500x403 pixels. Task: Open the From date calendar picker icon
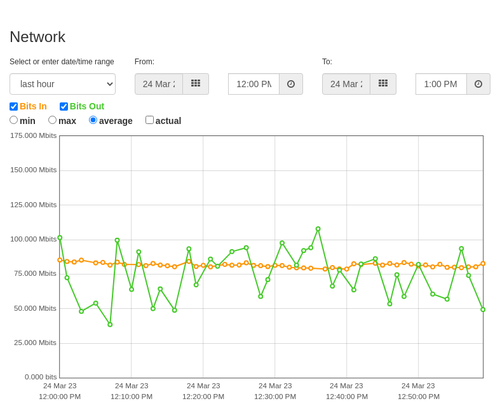(196, 84)
